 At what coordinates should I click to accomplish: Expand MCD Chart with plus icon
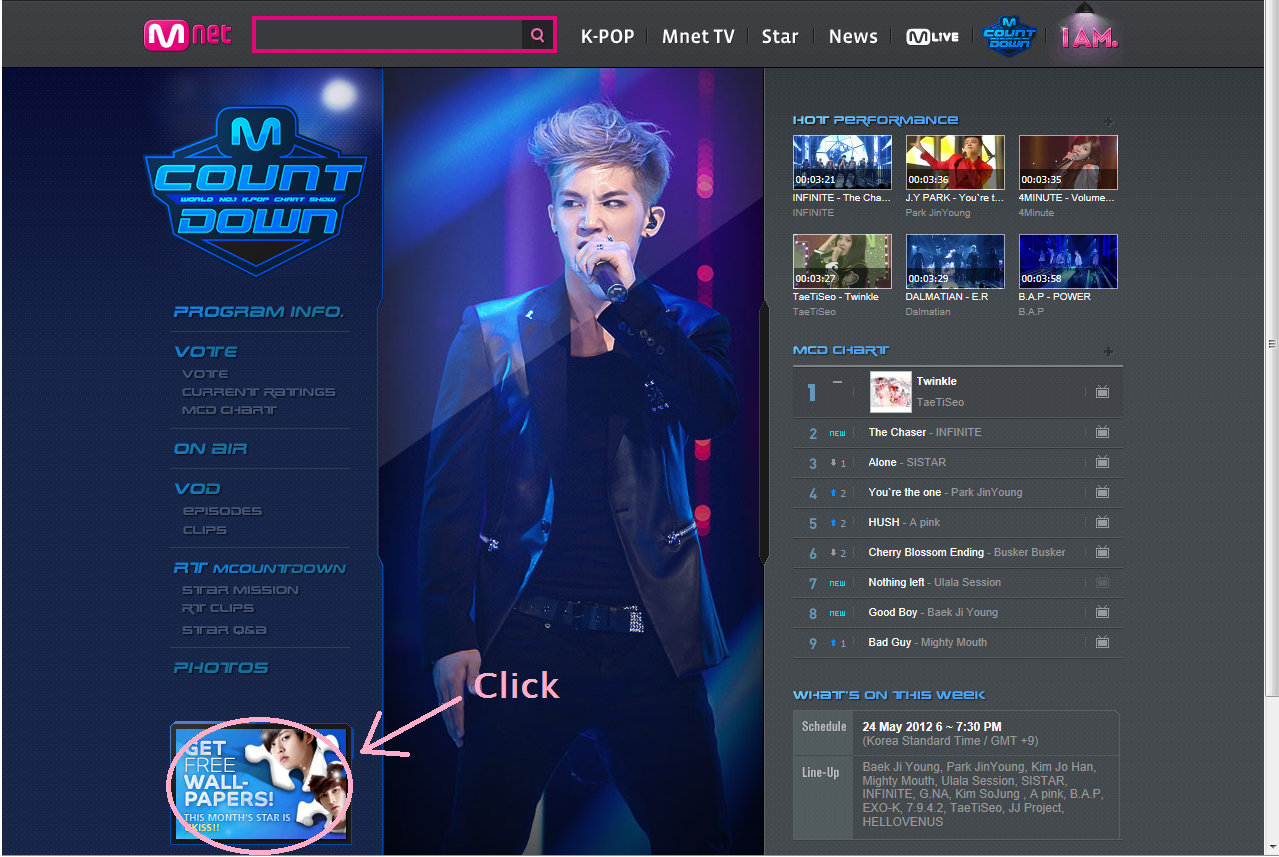(x=1108, y=351)
